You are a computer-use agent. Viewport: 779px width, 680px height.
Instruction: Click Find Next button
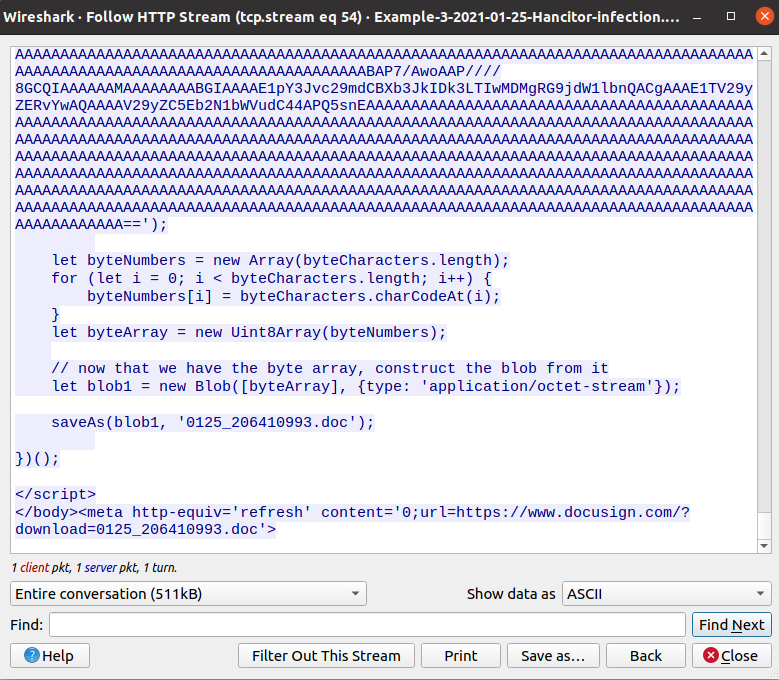pyautogui.click(x=731, y=624)
